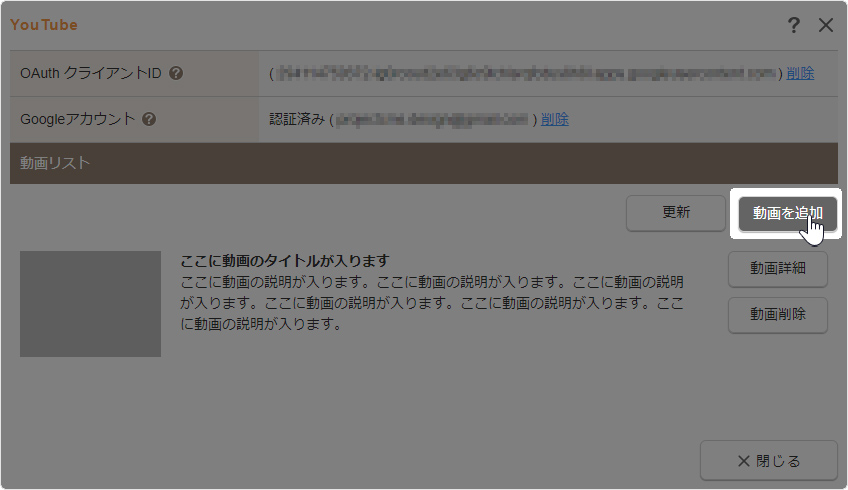Click the 更新 button
848x490 pixels.
[x=675, y=213]
